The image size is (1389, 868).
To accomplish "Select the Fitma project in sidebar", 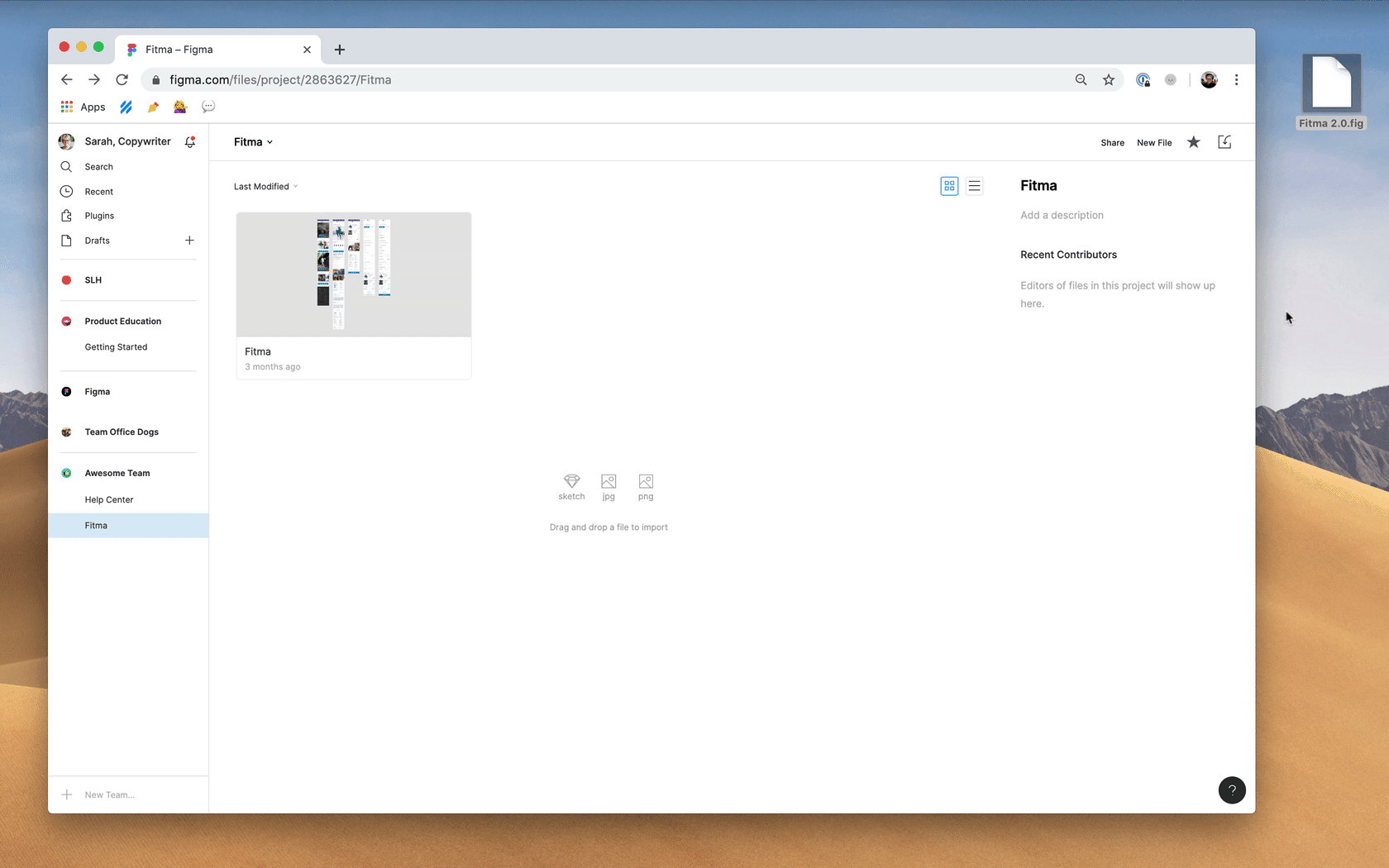I will (128, 526).
